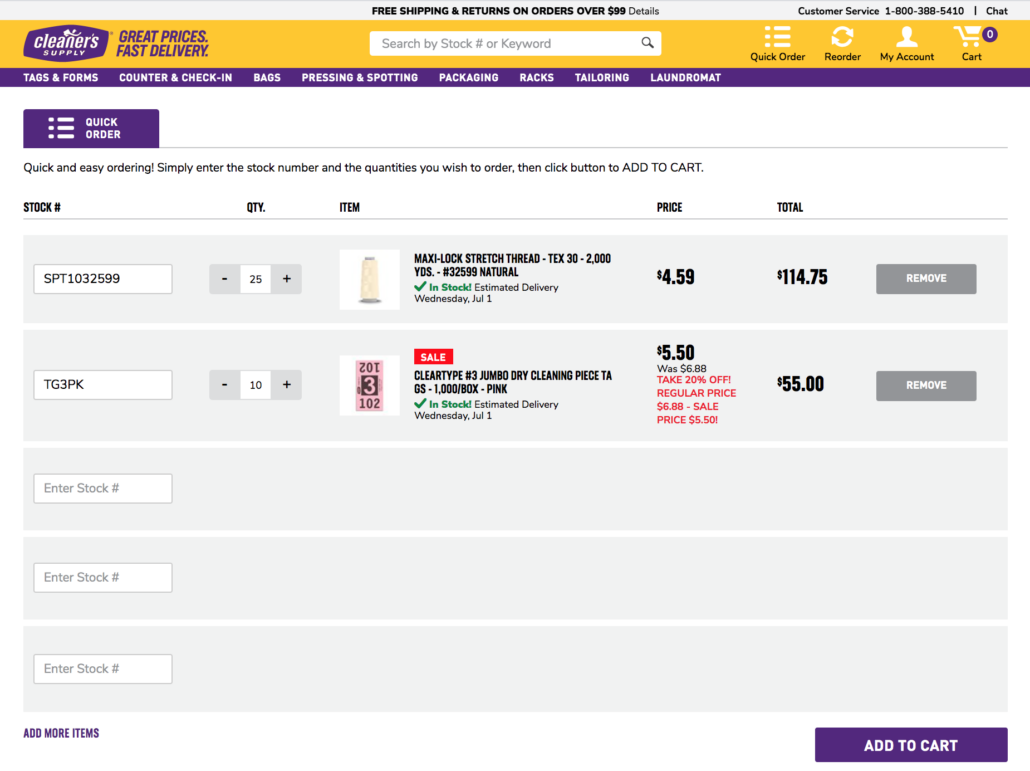
Task: Increase quantity for SPT1032599 thread
Action: point(286,279)
